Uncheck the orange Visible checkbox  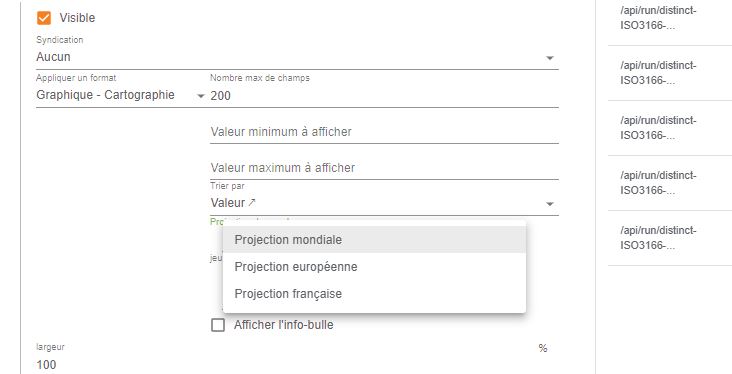[x=44, y=18]
